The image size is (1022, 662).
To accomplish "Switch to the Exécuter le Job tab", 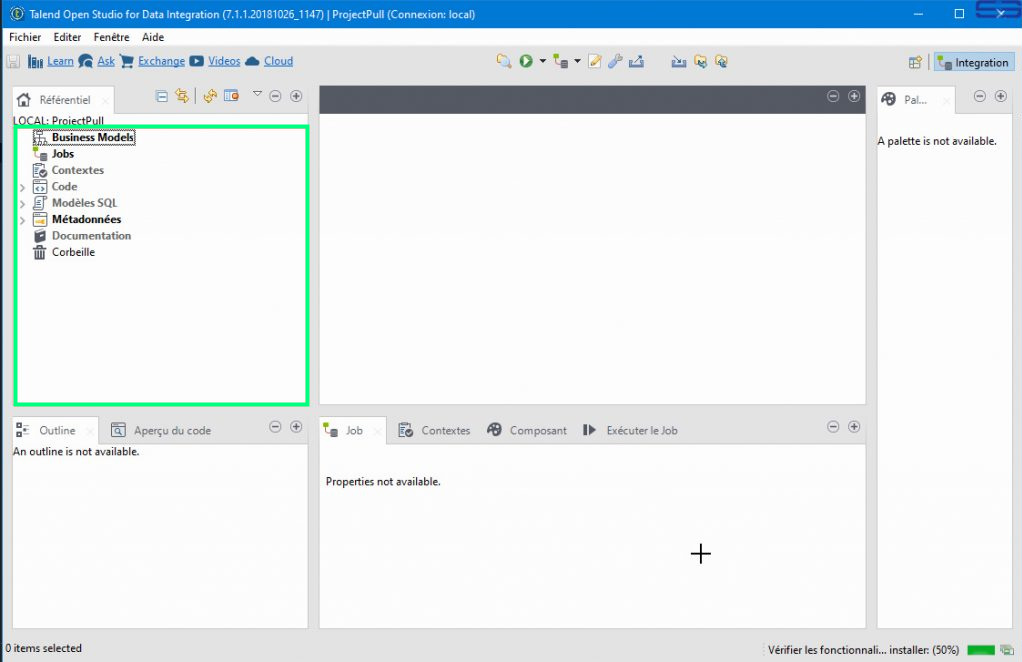I will pyautogui.click(x=630, y=430).
